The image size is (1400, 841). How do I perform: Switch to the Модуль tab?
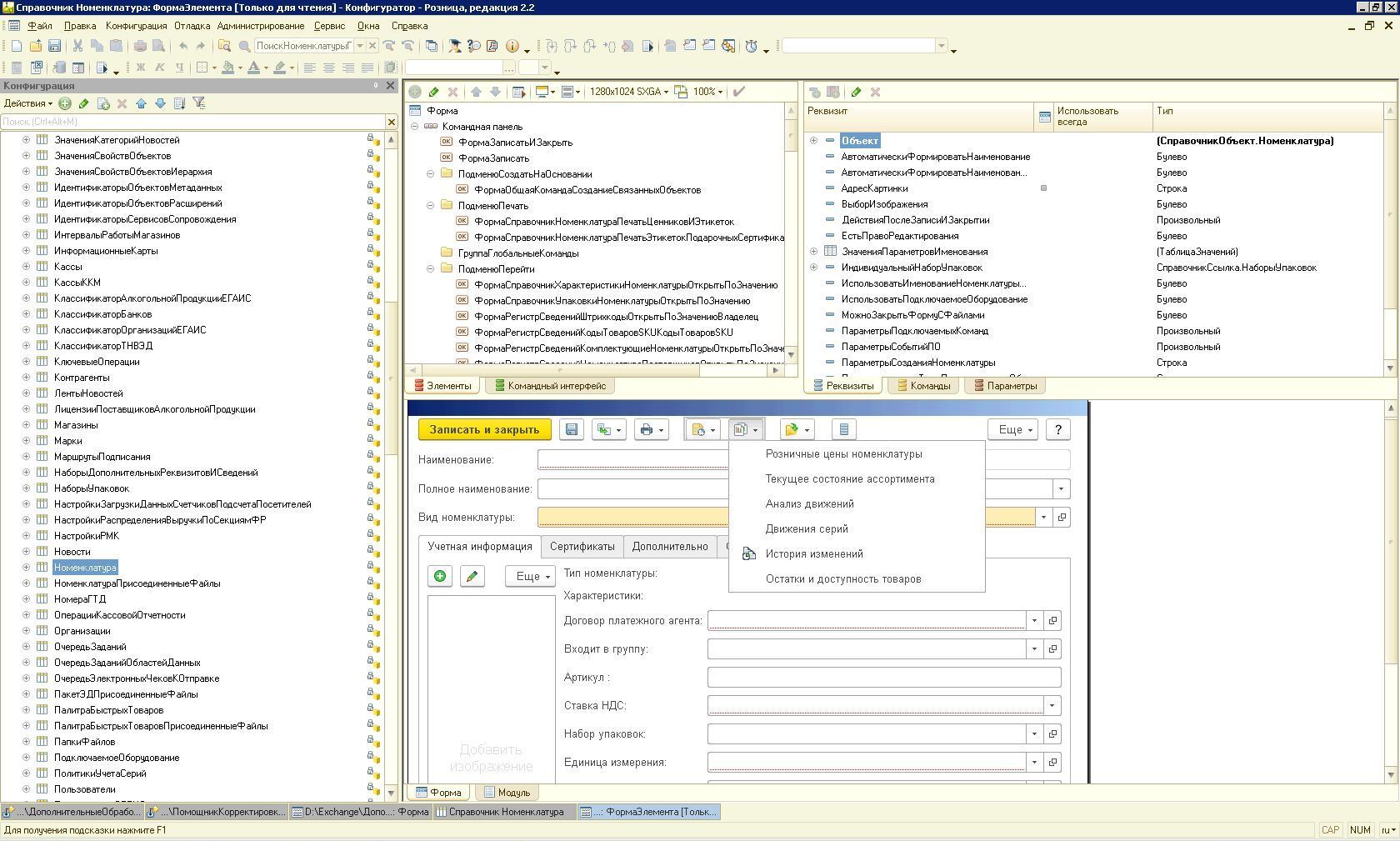507,793
